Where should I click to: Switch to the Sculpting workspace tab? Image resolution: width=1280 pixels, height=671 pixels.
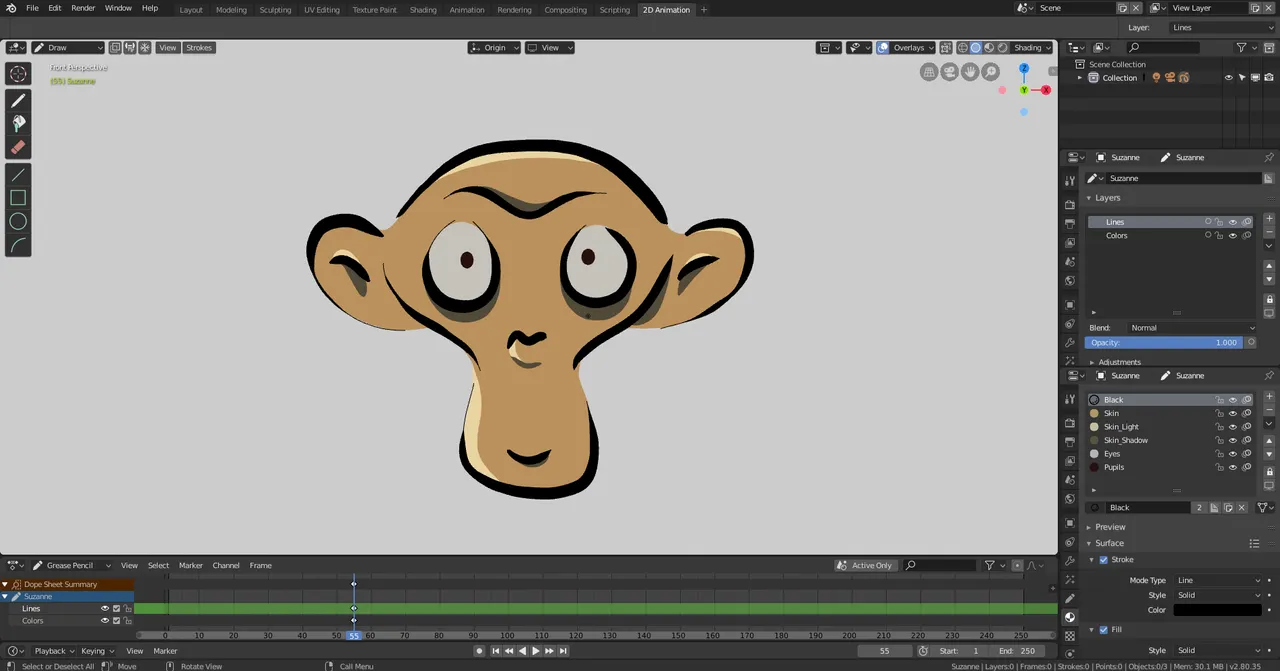point(275,10)
